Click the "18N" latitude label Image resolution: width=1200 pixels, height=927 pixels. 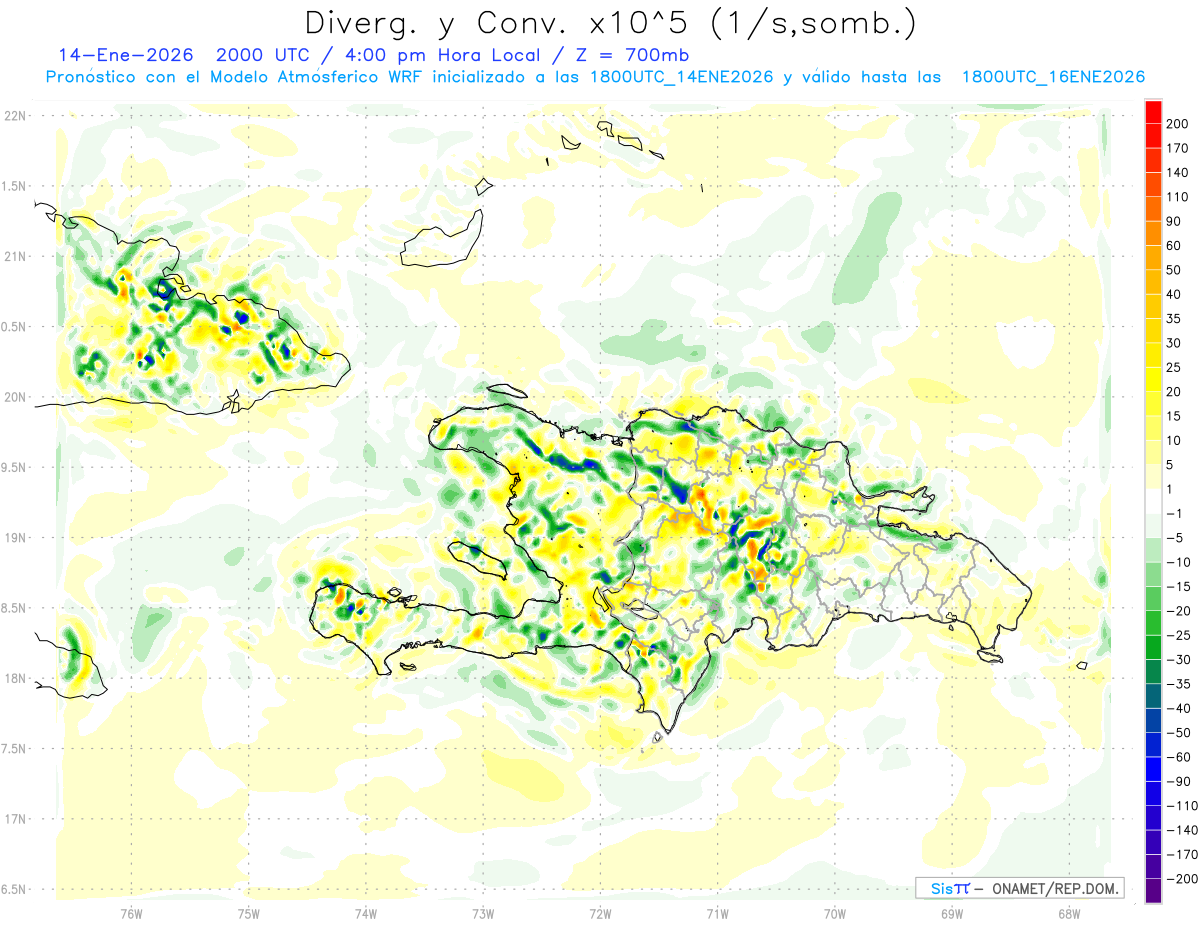point(15,678)
